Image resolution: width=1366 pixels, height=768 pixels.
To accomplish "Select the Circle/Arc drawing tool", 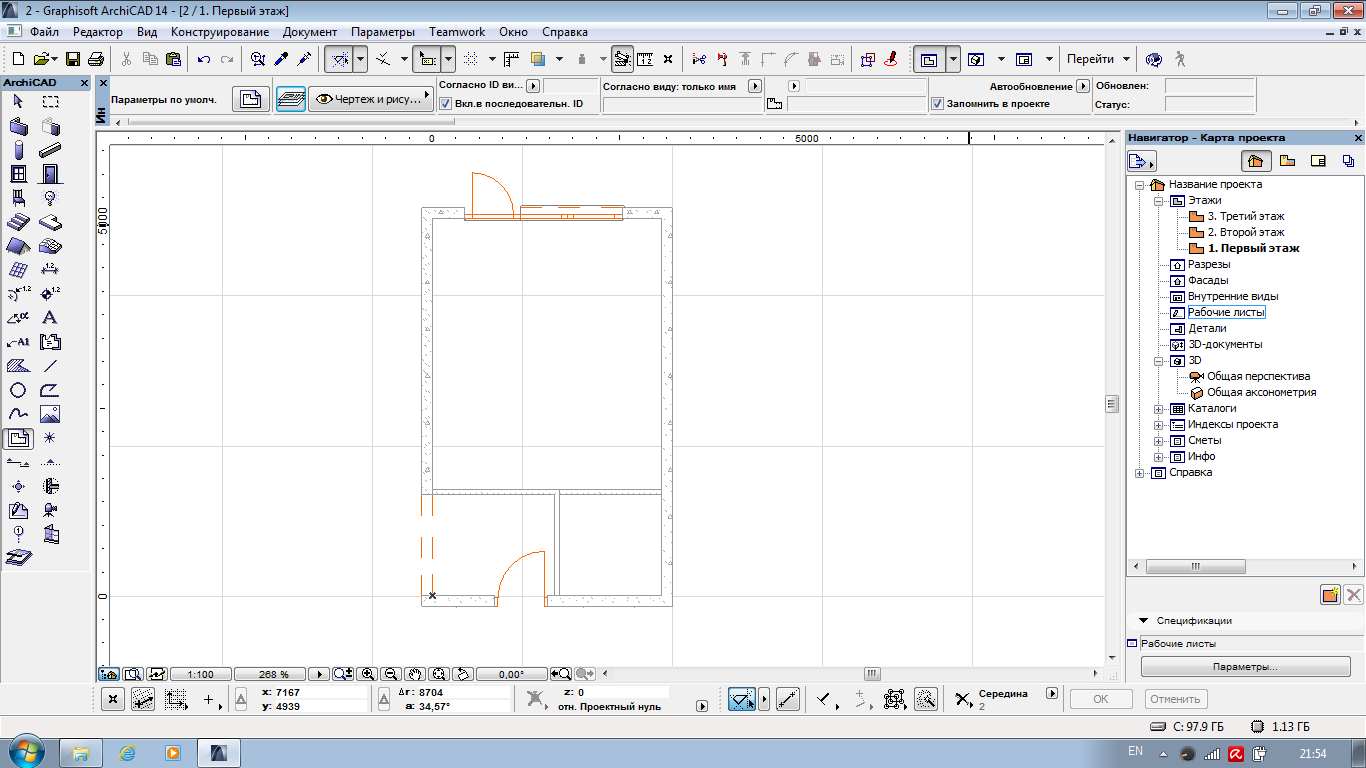I will click(18, 390).
